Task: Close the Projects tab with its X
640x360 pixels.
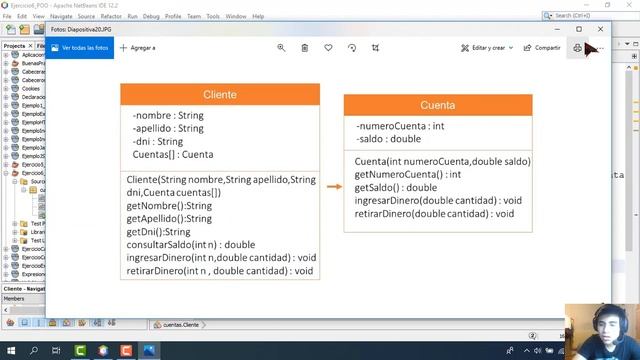Action: tap(30, 46)
